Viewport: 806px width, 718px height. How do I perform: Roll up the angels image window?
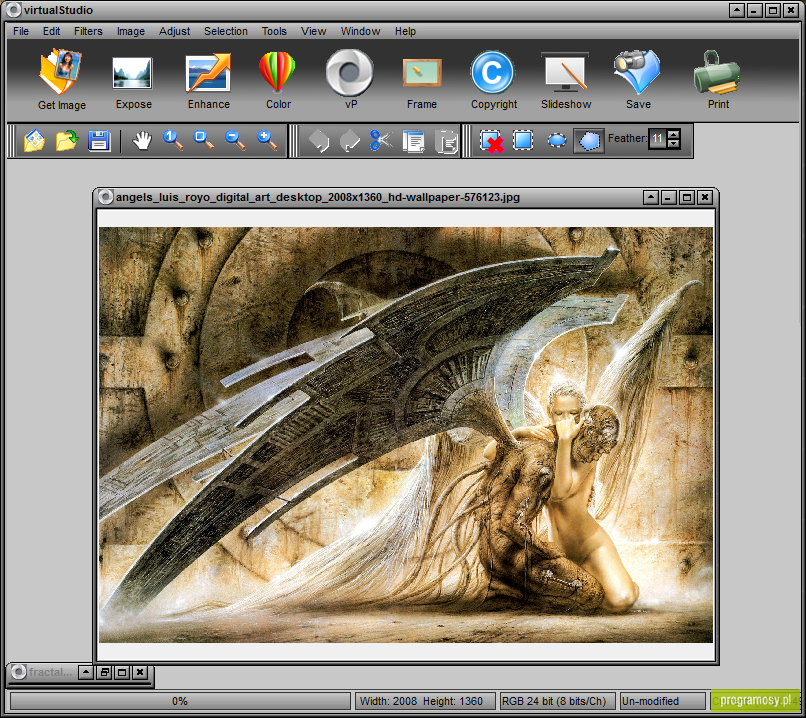pyautogui.click(x=651, y=197)
